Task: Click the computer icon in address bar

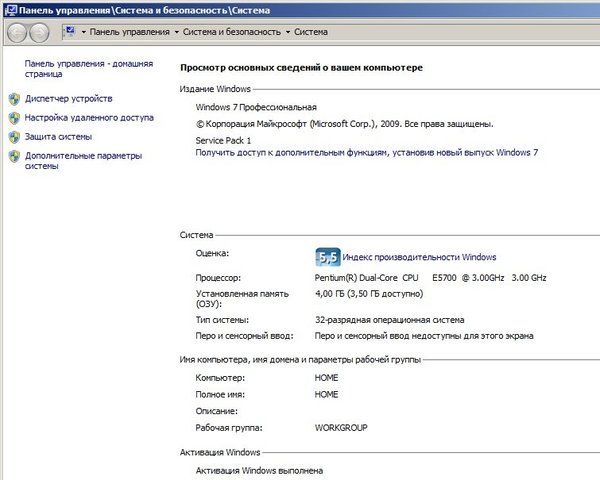Action: tap(70, 31)
